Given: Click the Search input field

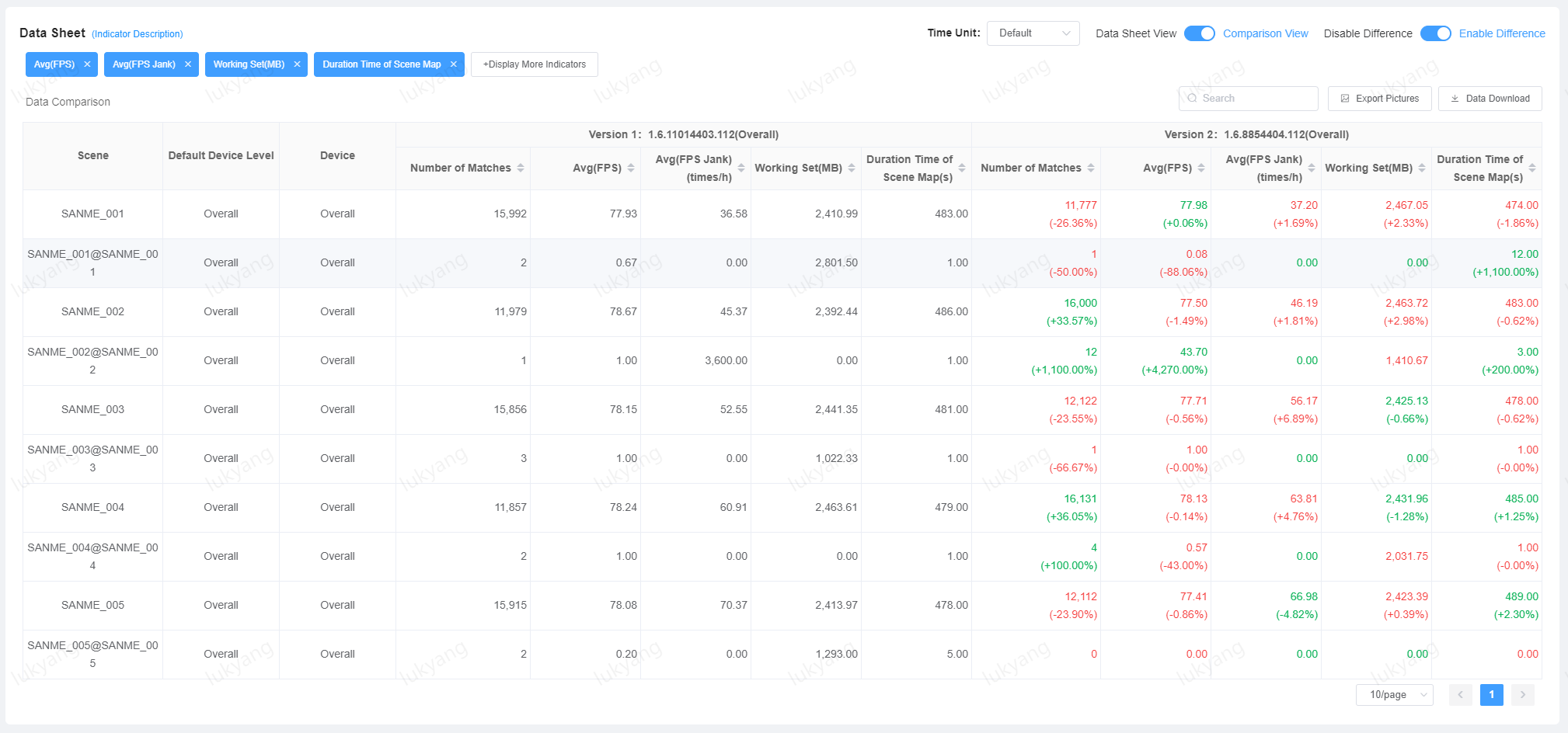Looking at the screenshot, I should point(1248,99).
